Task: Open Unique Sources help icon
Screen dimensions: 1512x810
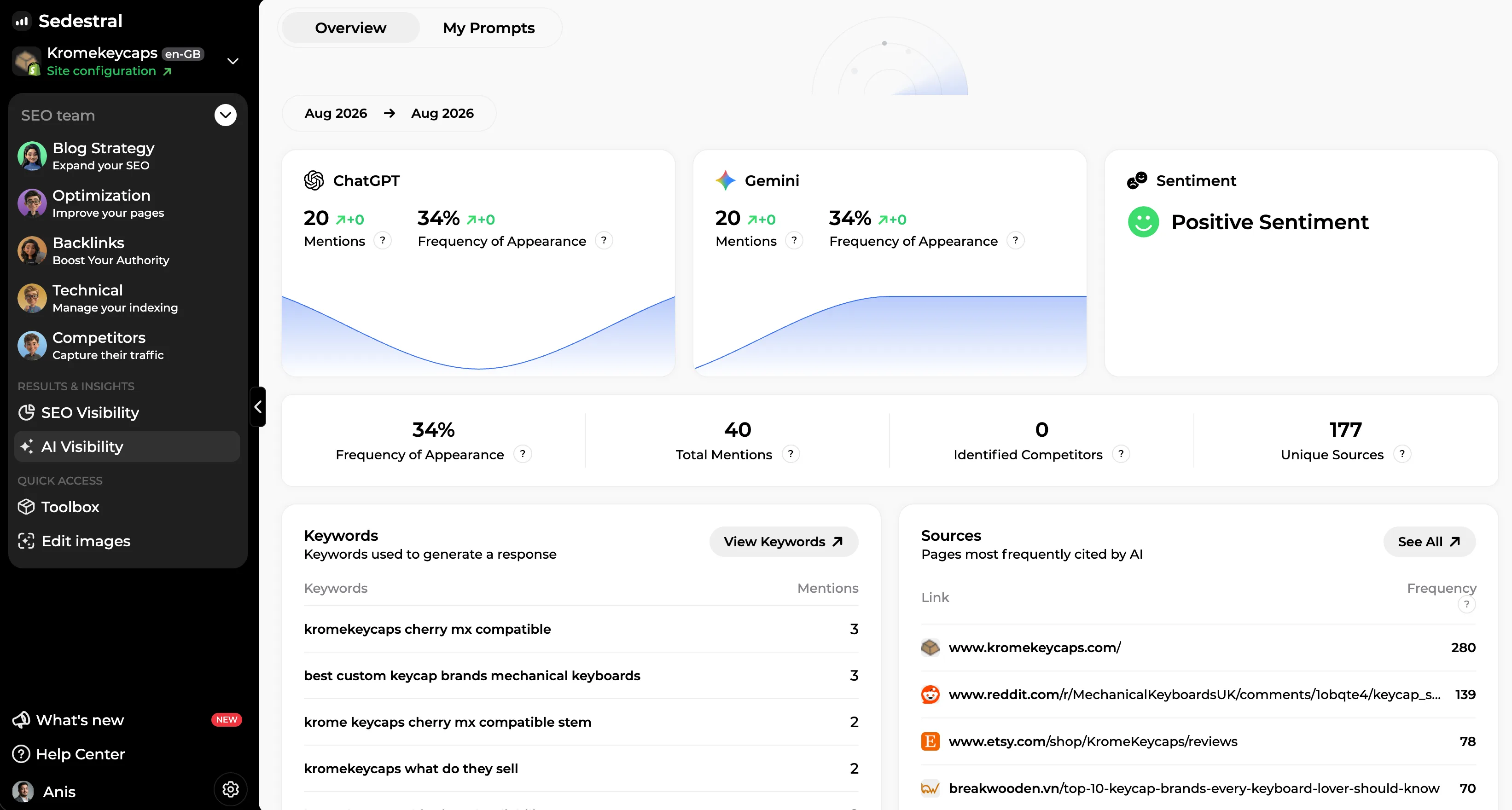Action: click(1402, 454)
